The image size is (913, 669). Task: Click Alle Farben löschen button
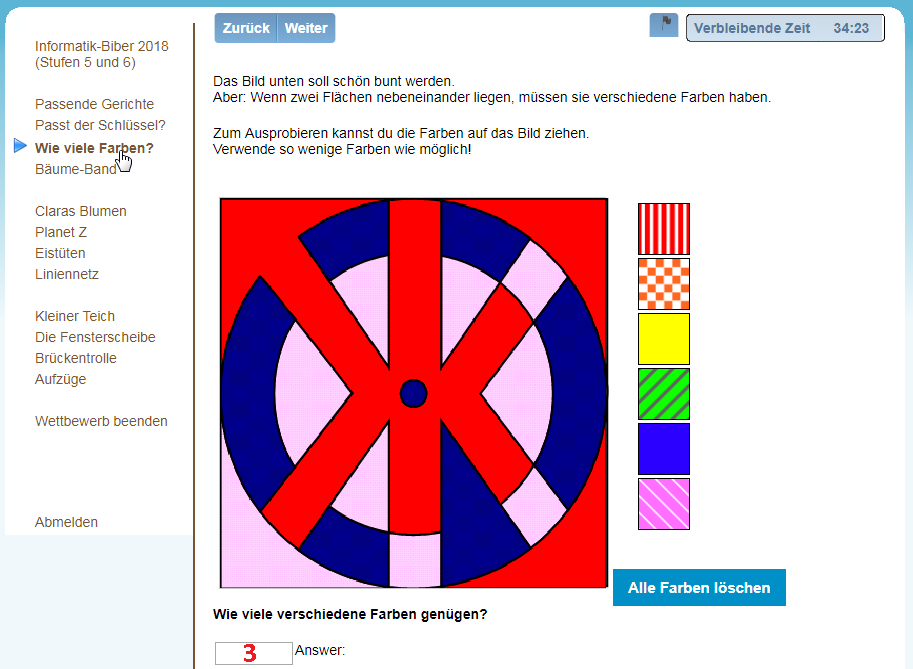(699, 587)
